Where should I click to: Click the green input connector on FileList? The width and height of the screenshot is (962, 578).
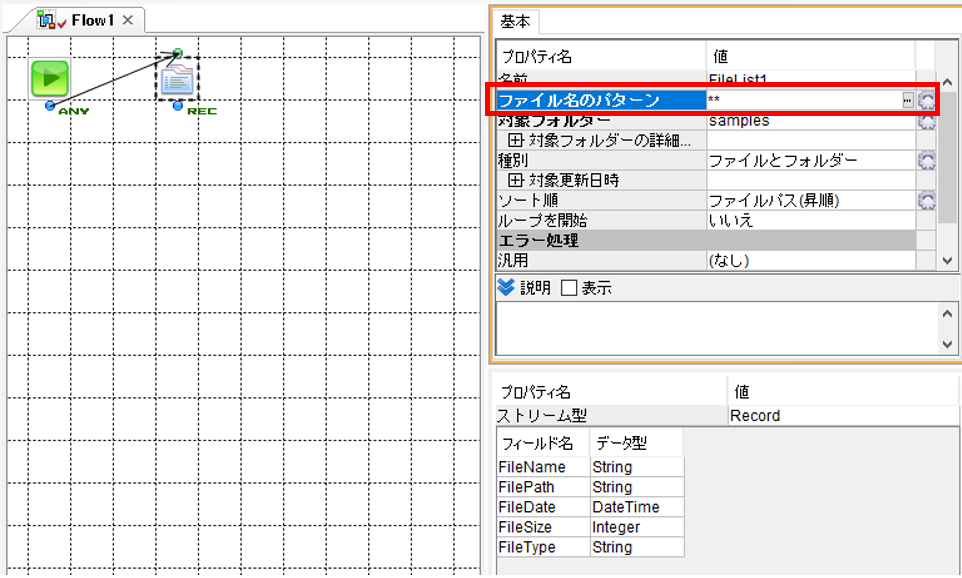(177, 53)
